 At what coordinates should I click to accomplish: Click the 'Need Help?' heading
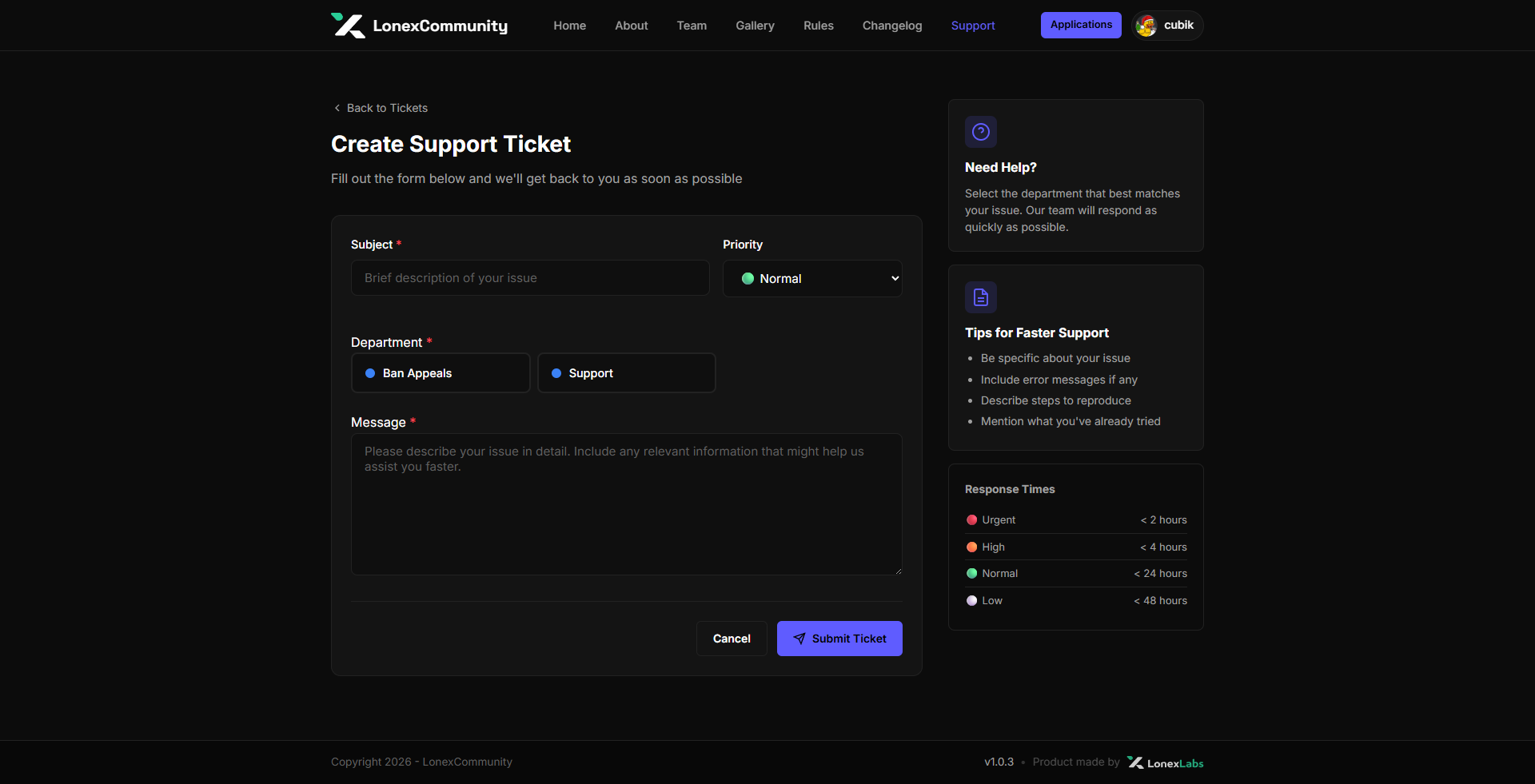click(x=1001, y=168)
